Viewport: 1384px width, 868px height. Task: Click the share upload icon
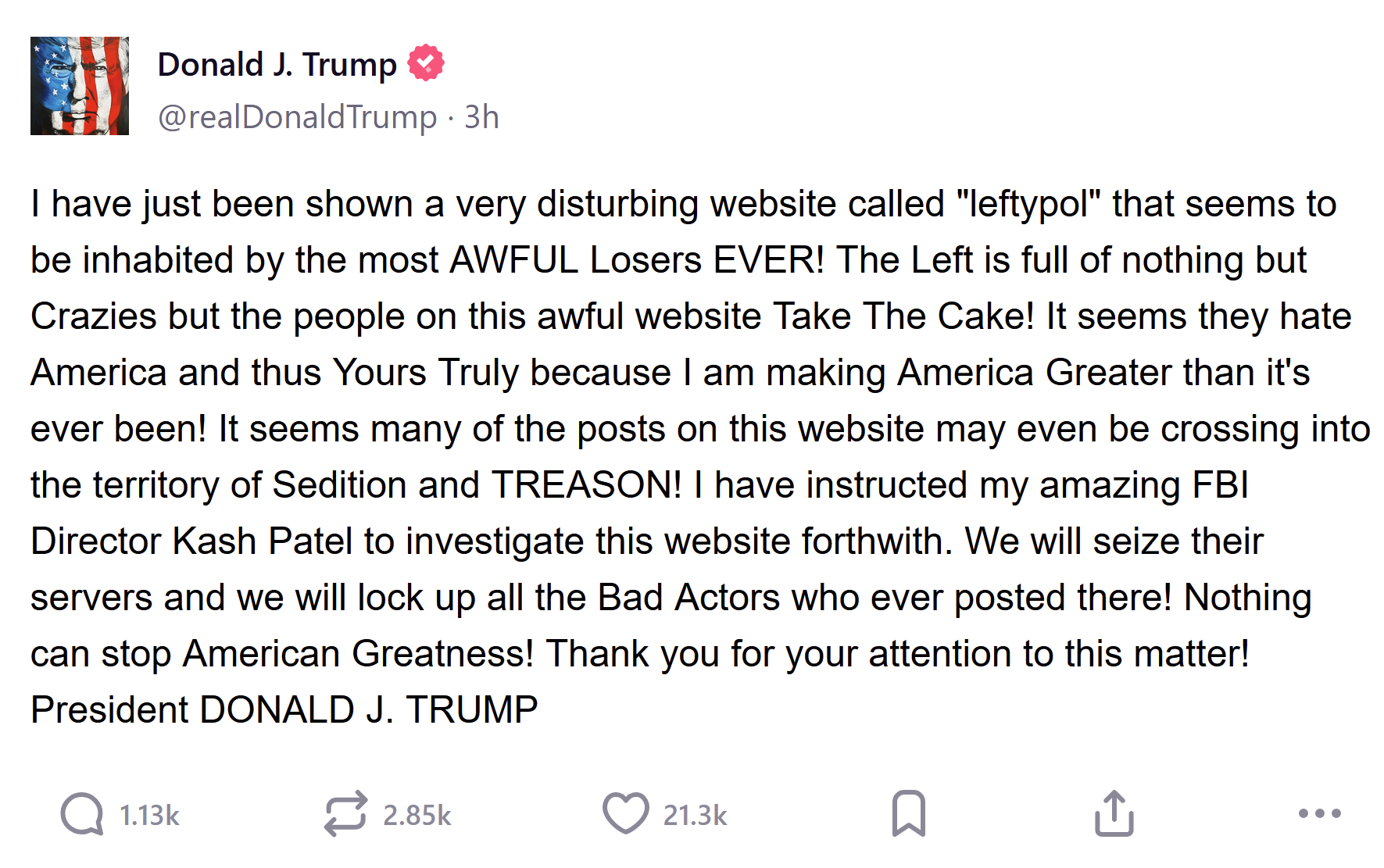click(x=1114, y=813)
